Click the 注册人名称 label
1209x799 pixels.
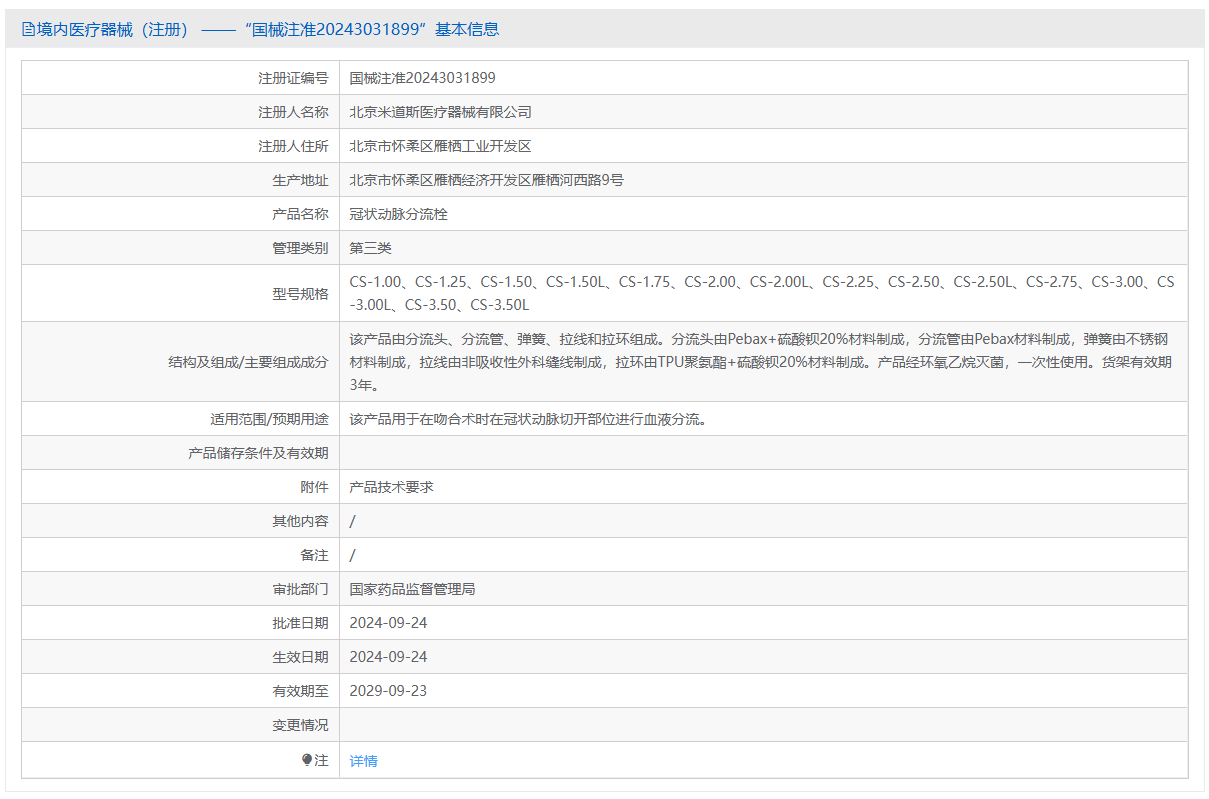point(293,112)
